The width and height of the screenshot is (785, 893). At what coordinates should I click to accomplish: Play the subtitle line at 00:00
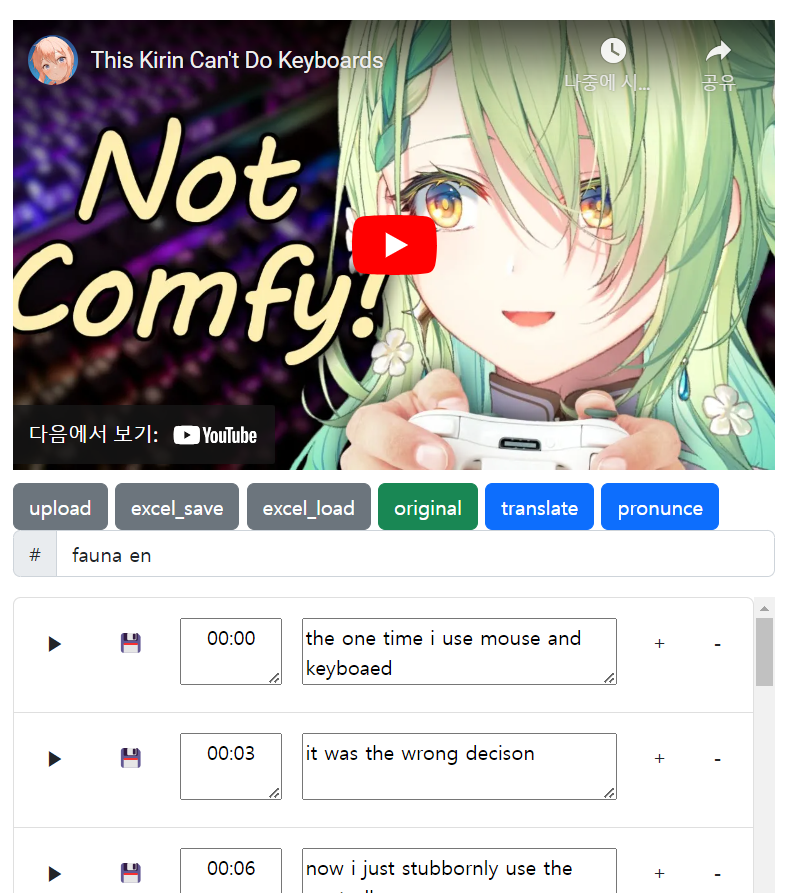(x=54, y=644)
